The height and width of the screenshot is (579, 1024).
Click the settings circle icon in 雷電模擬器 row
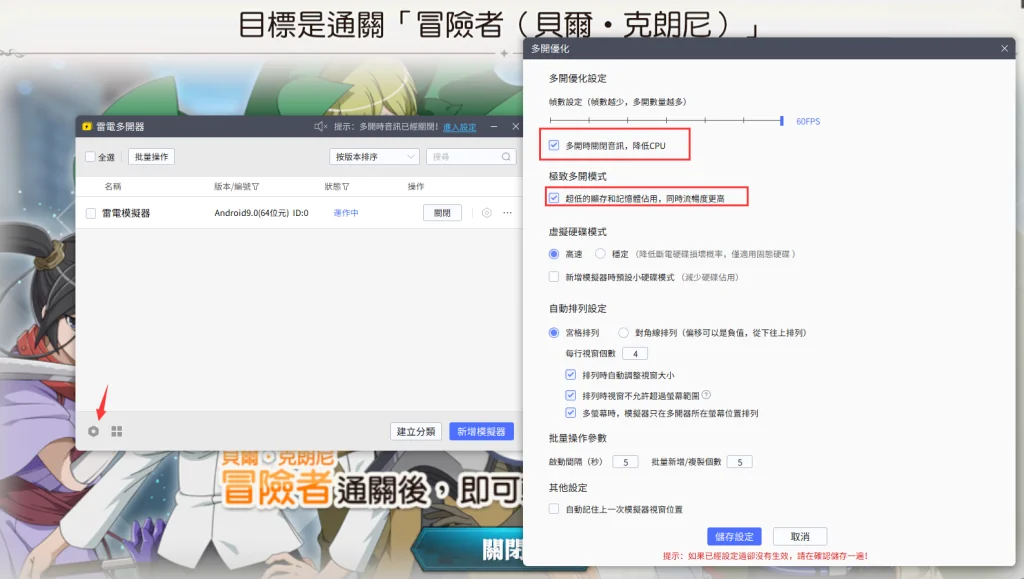[x=487, y=213]
